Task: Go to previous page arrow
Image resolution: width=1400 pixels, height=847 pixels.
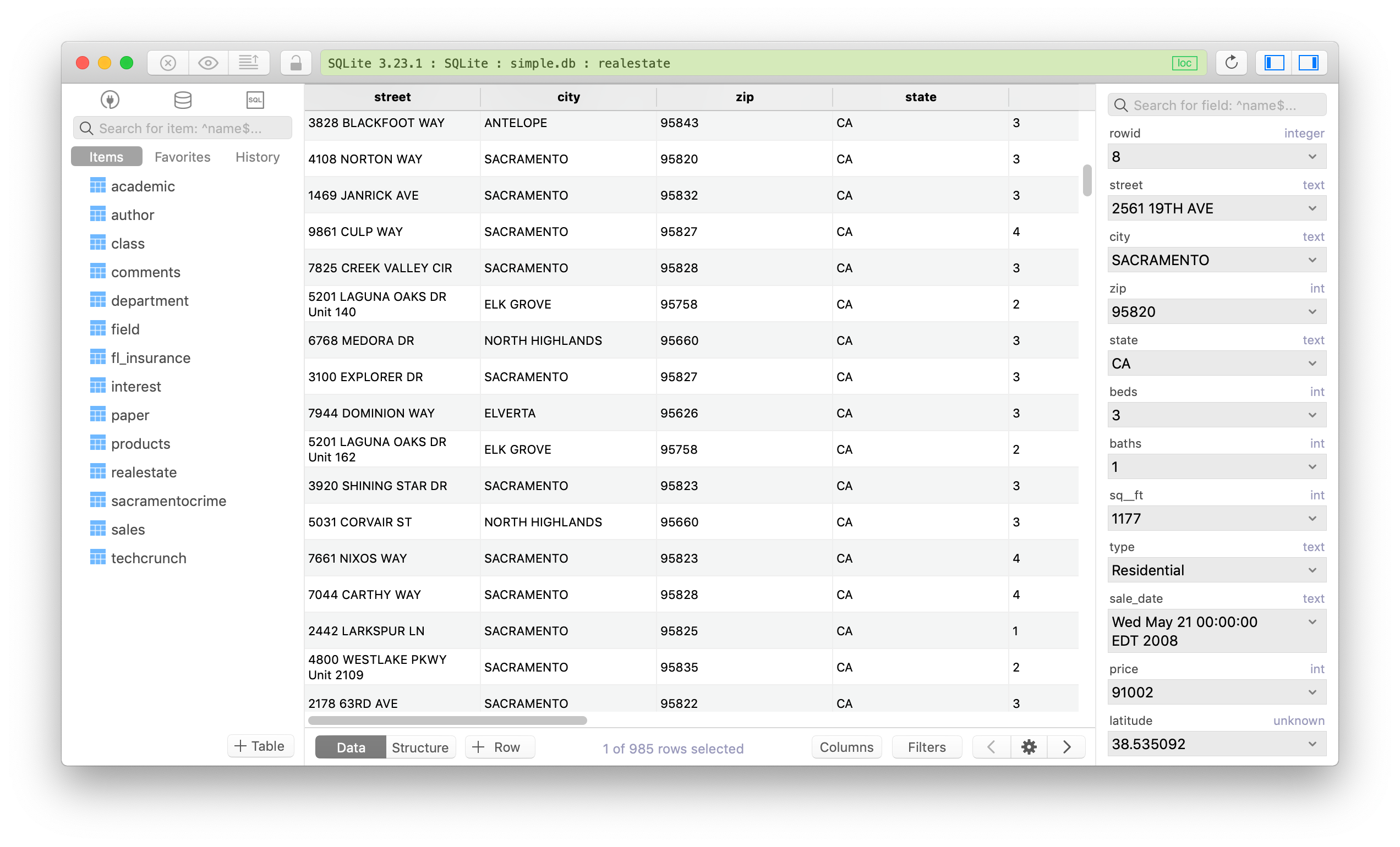Action: click(x=992, y=747)
